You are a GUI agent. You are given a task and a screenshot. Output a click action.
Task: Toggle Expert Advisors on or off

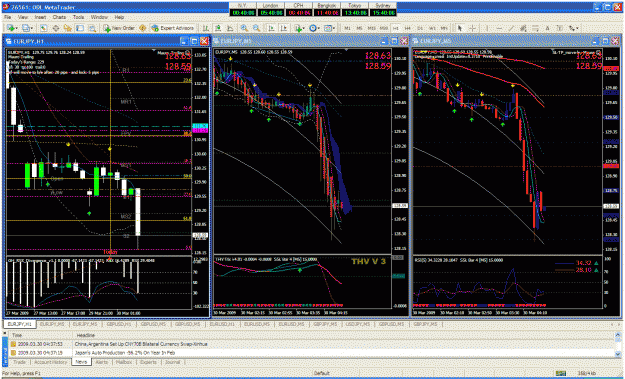(x=172, y=28)
